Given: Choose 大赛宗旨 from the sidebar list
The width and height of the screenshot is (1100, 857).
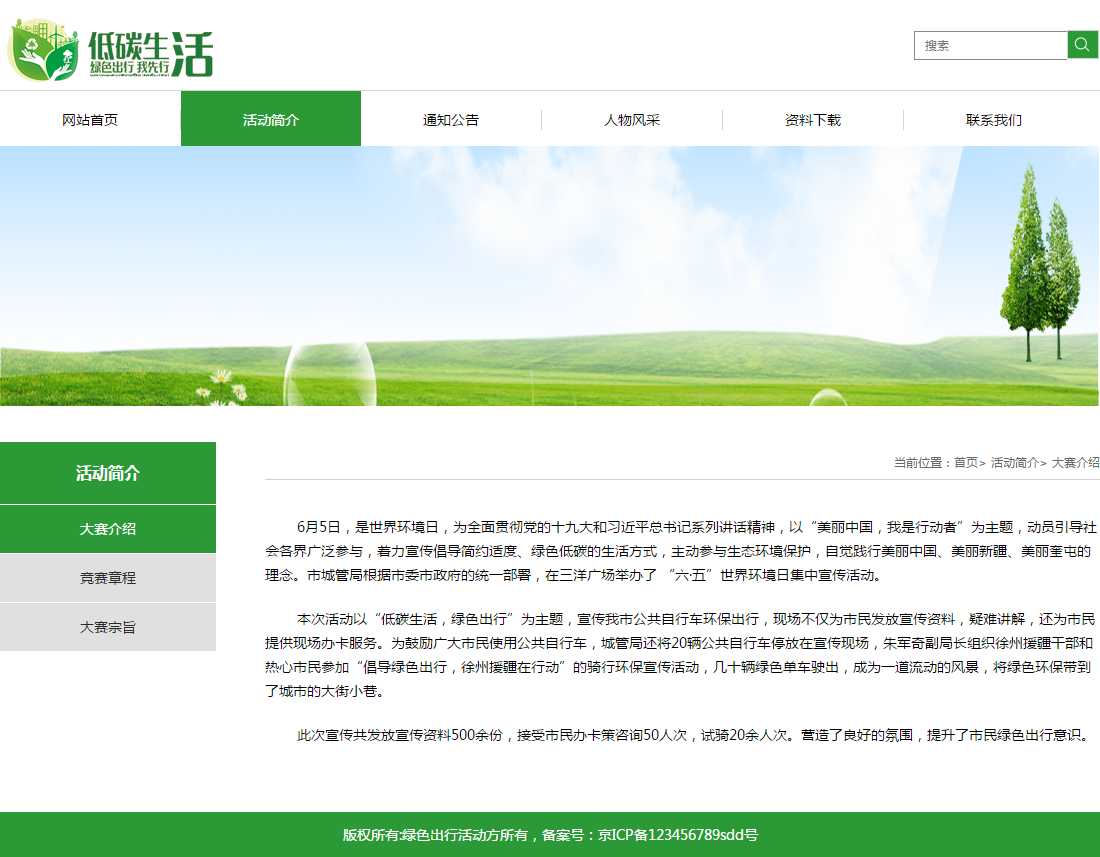Looking at the screenshot, I should pyautogui.click(x=108, y=627).
